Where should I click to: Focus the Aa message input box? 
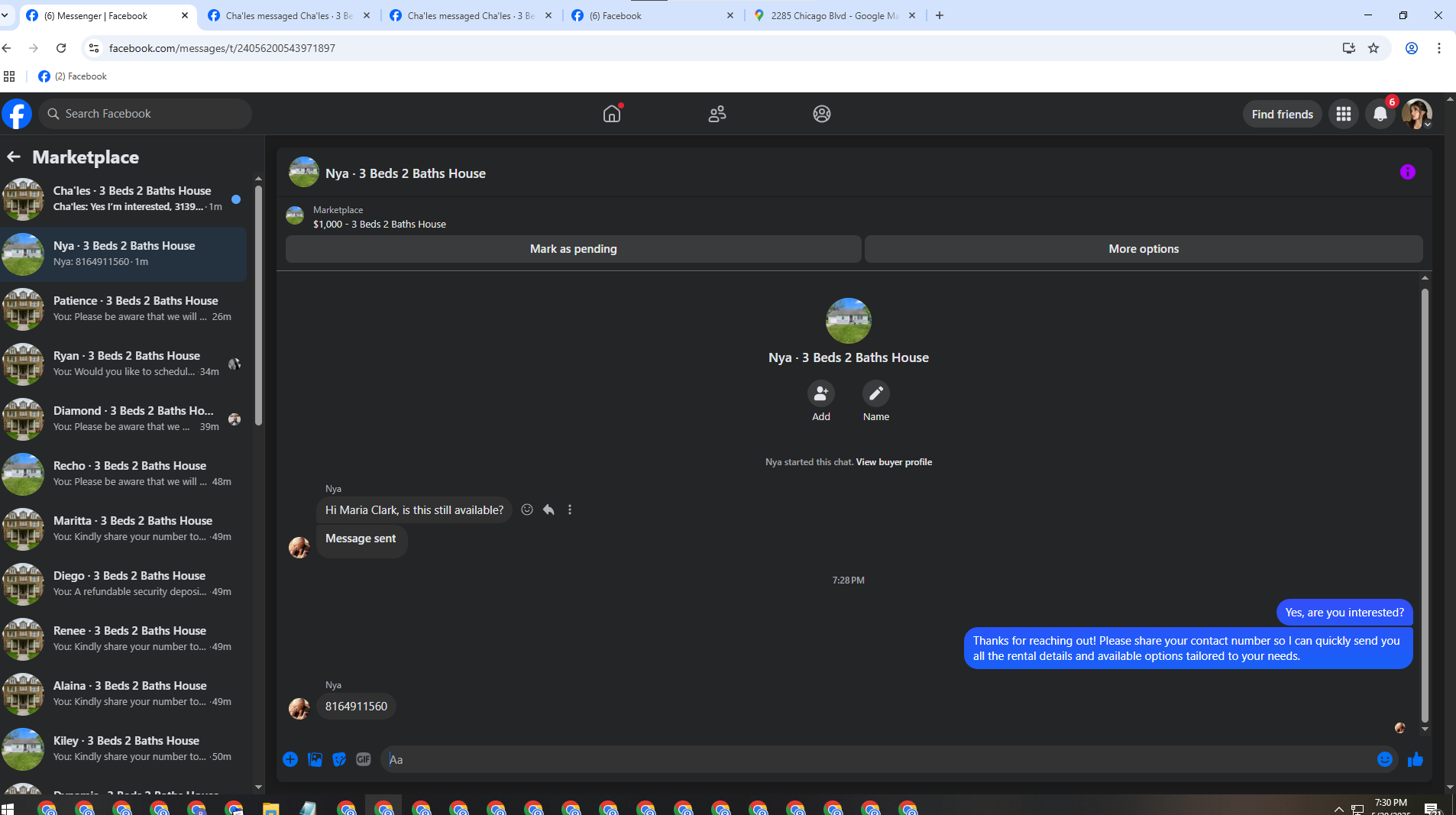(x=878, y=759)
